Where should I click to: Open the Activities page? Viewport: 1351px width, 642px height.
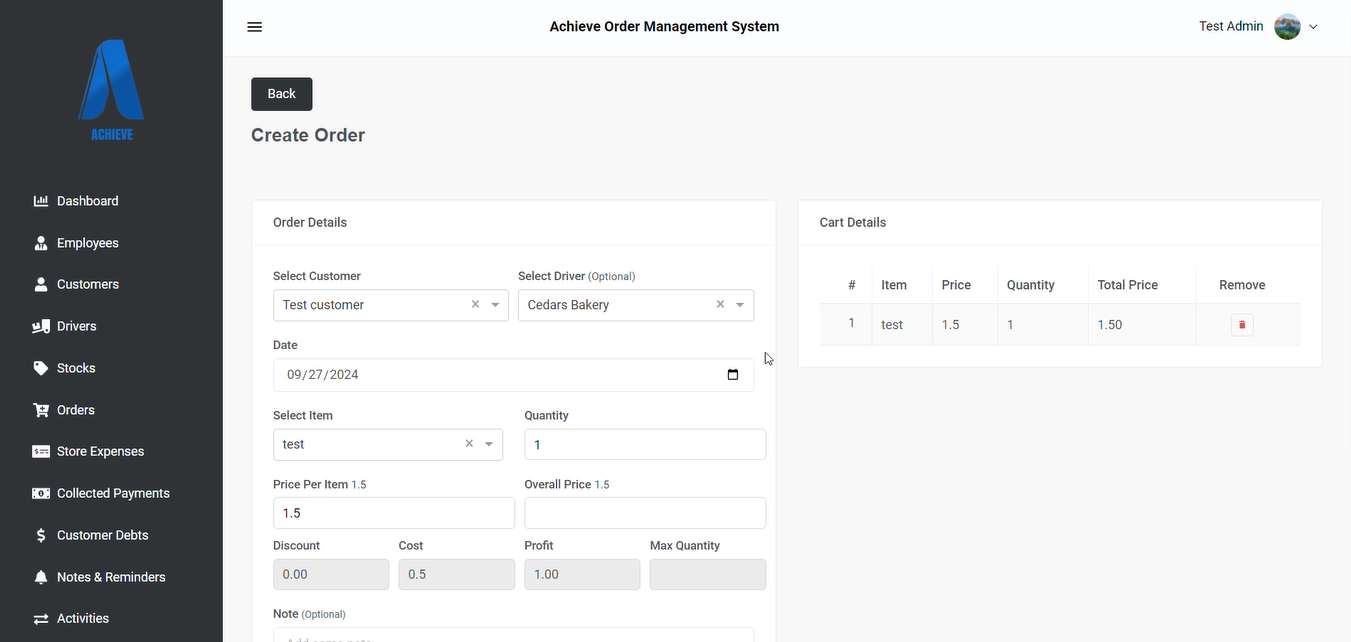coord(82,619)
